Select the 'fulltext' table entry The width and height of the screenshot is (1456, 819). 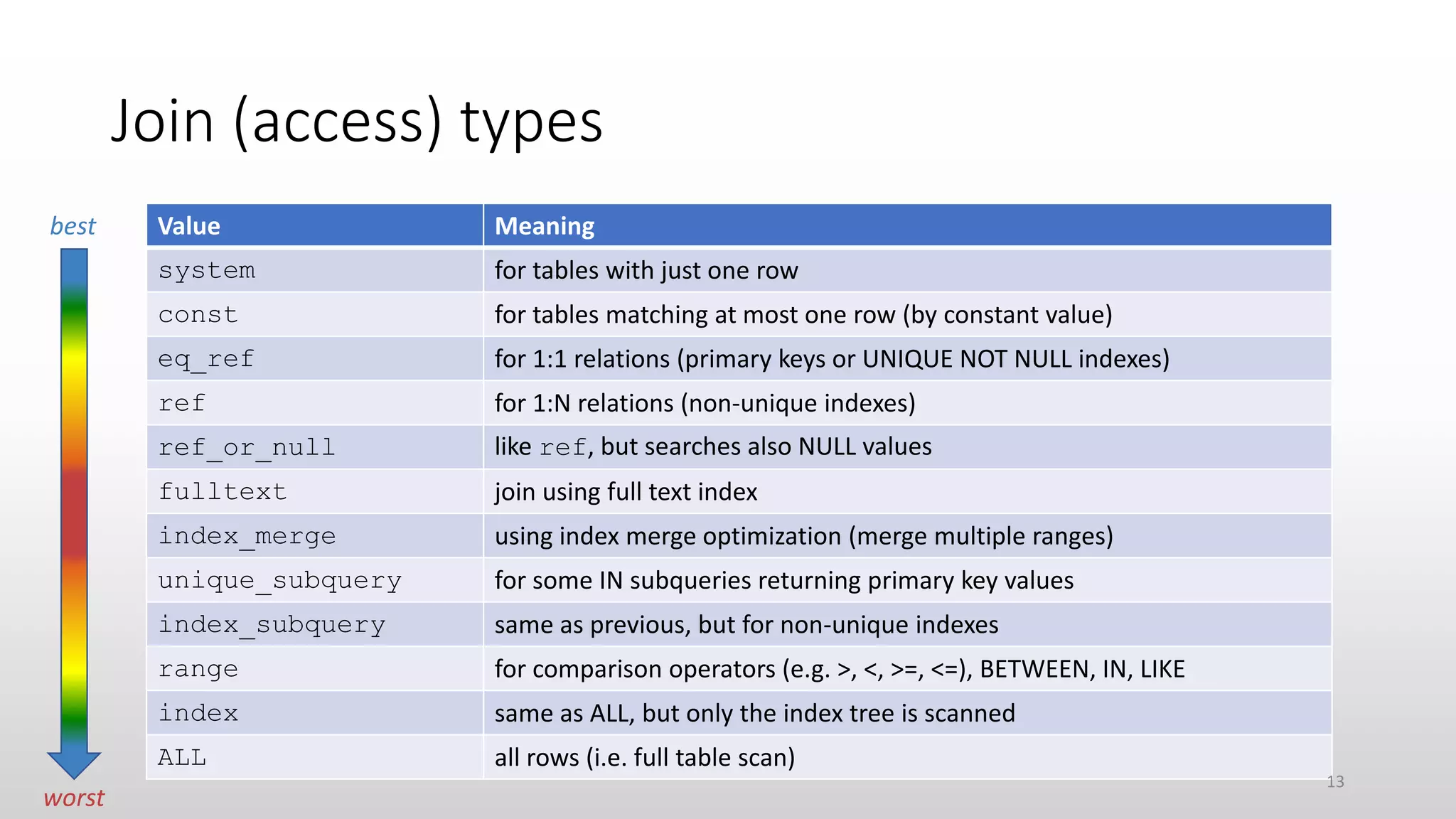coord(223,491)
